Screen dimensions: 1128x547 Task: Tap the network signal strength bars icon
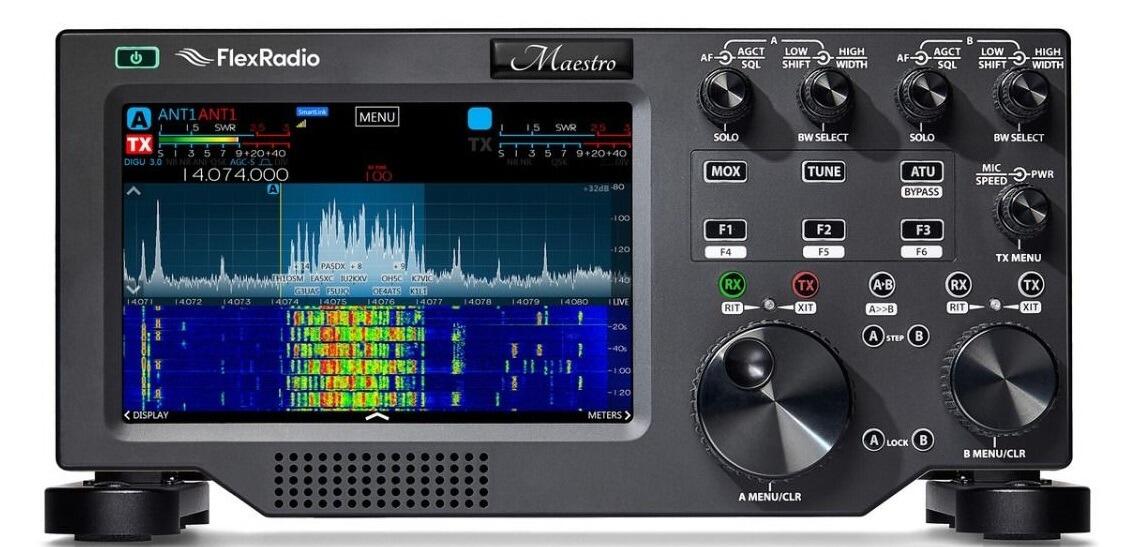coord(301,123)
